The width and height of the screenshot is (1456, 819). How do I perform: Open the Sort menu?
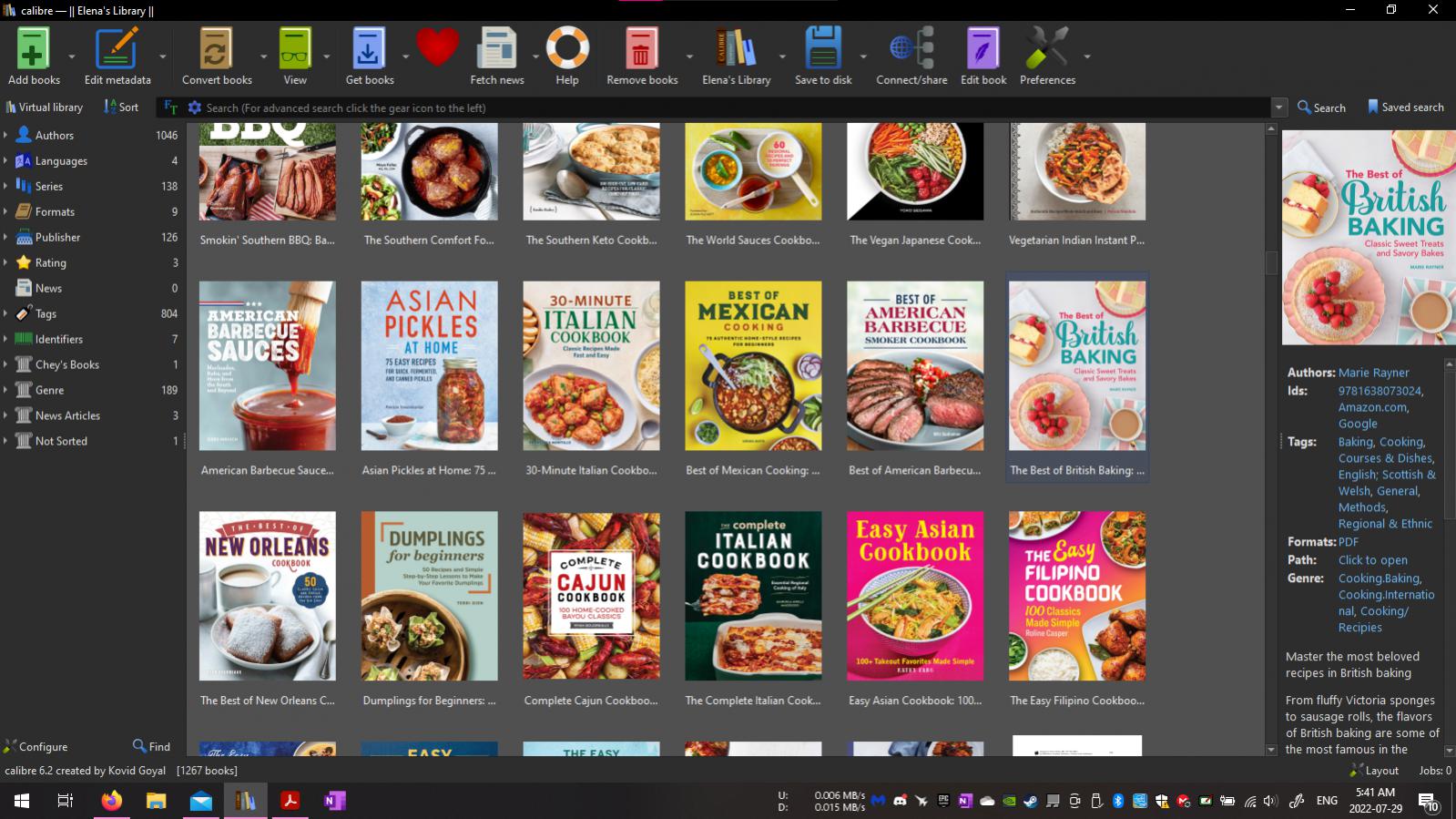(121, 107)
